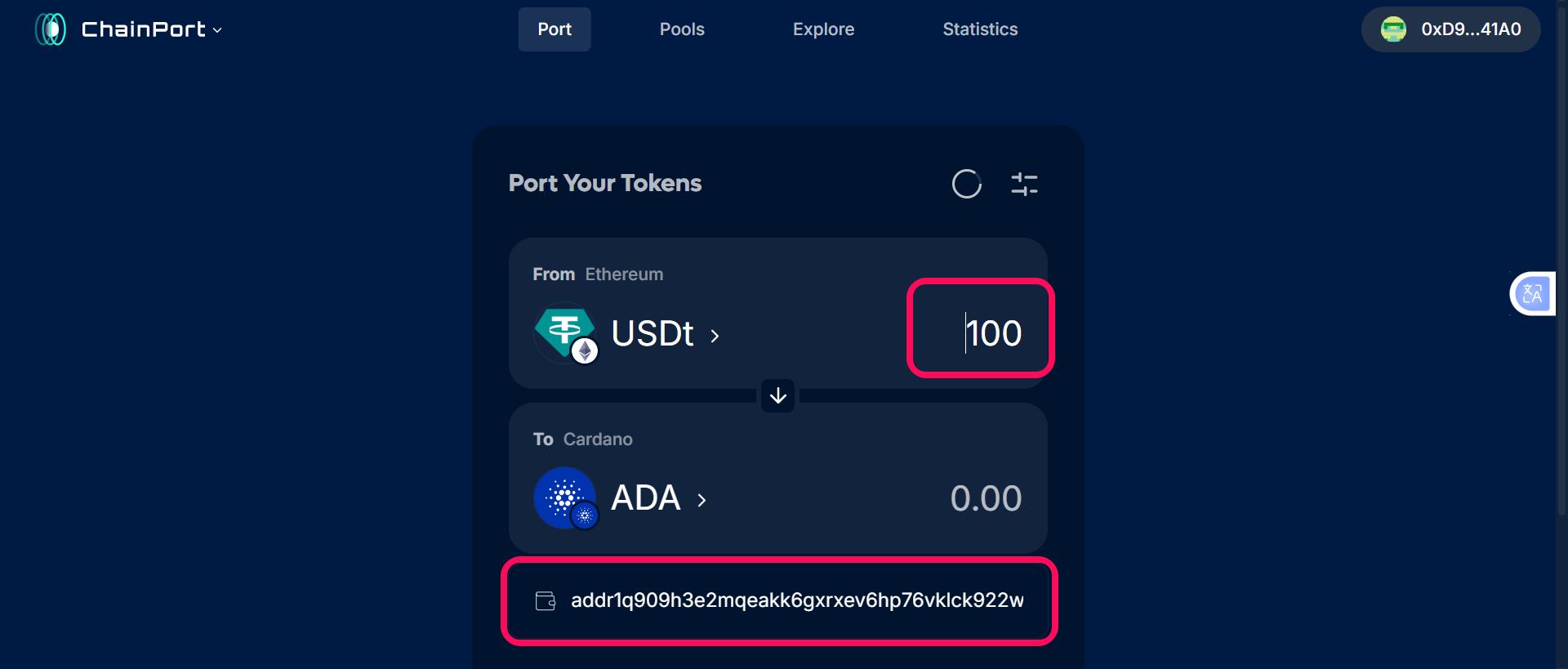Click the Ethereum badge on the USDt icon

point(586,352)
